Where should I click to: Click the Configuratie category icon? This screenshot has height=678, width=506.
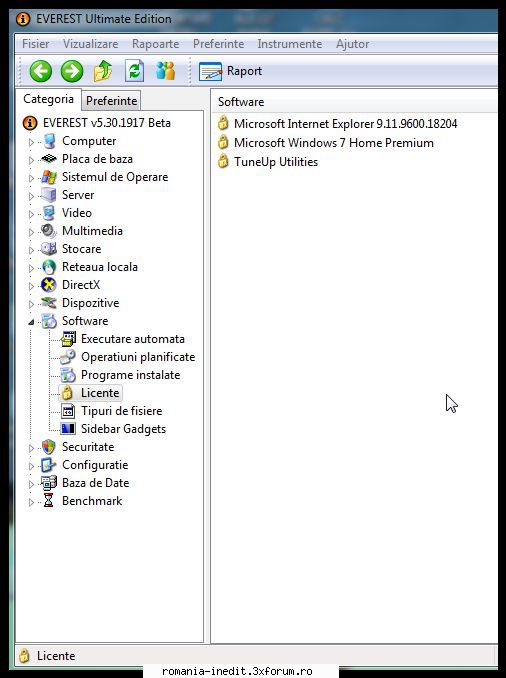click(48, 465)
